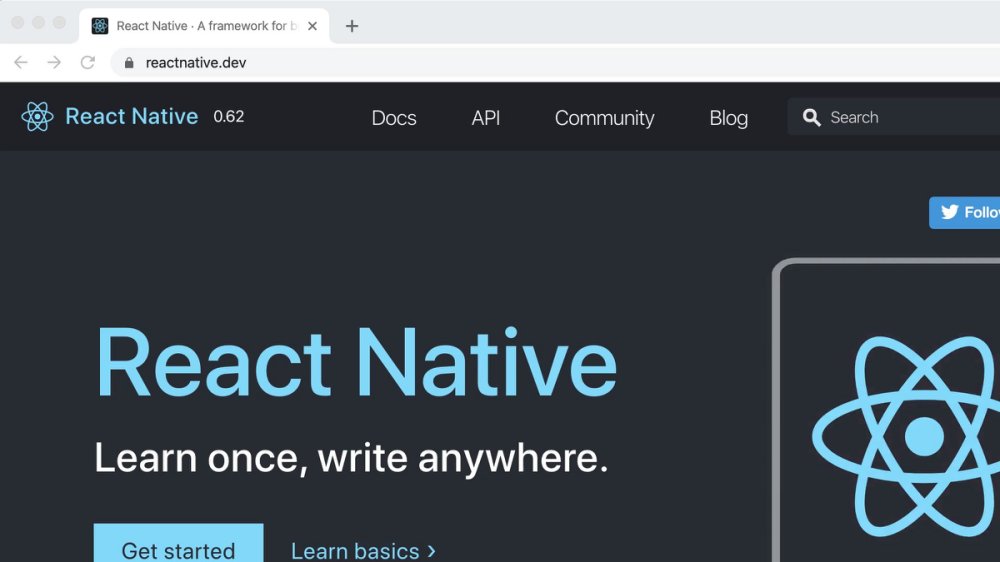Reload the page with the refresh icon
1000x562 pixels.
(x=87, y=63)
